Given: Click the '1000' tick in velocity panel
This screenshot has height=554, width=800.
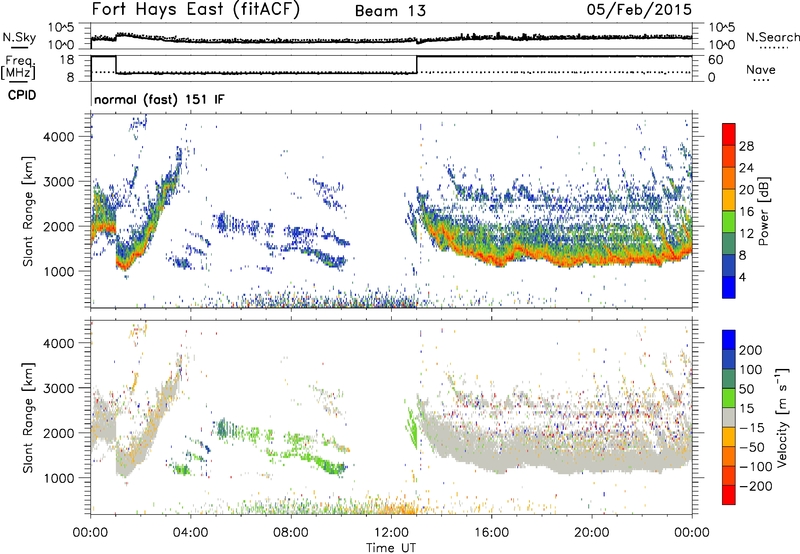Looking at the screenshot, I should tap(58, 478).
